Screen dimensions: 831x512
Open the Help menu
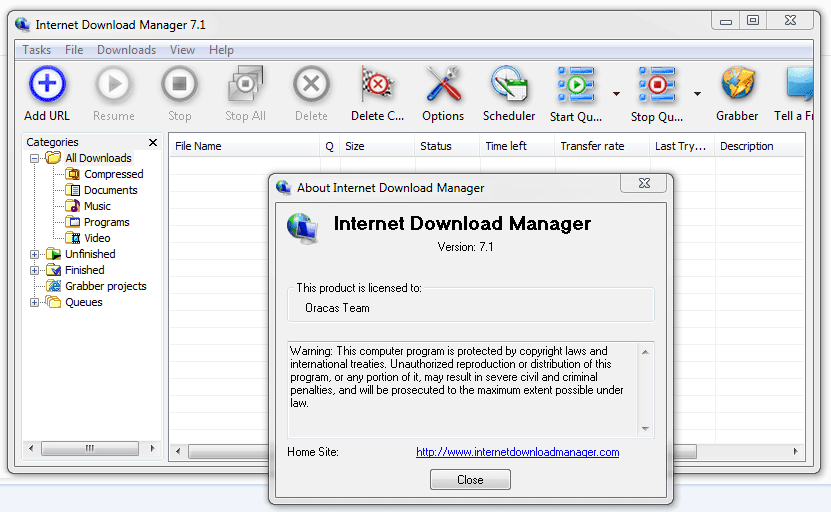221,50
